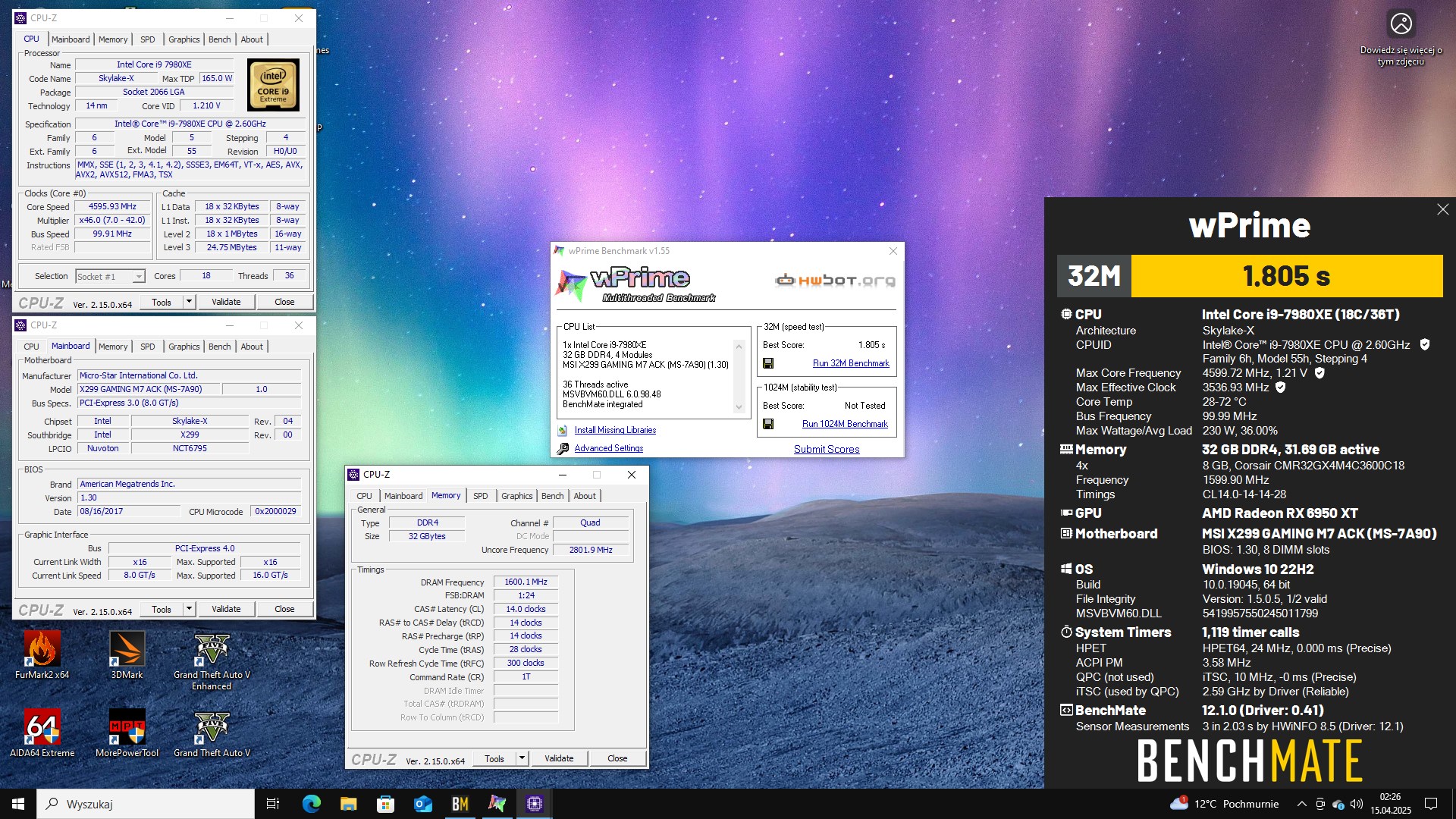Switch to CPU tab in Memory CPU-Z window
Screen dimensions: 1456x819
[x=365, y=496]
